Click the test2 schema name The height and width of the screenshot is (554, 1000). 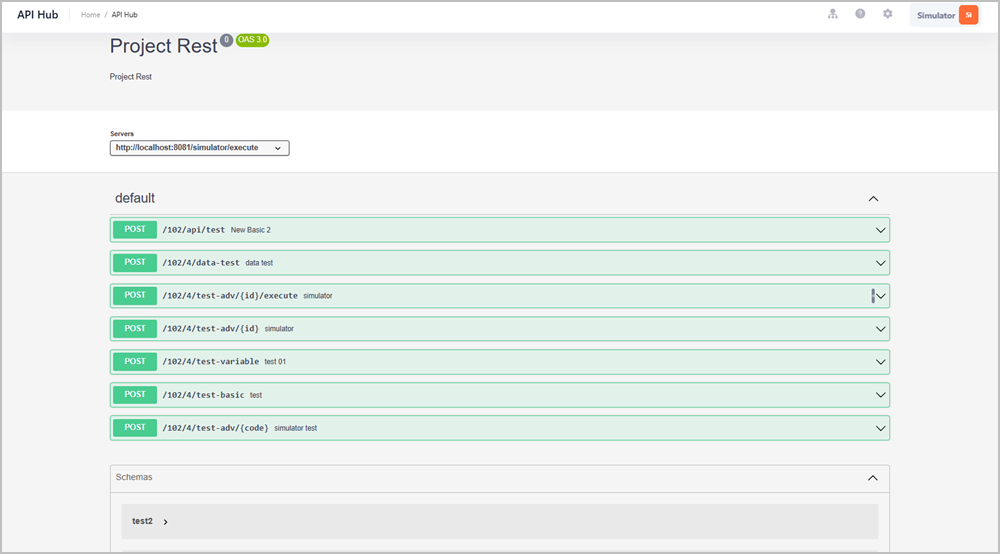coord(142,521)
